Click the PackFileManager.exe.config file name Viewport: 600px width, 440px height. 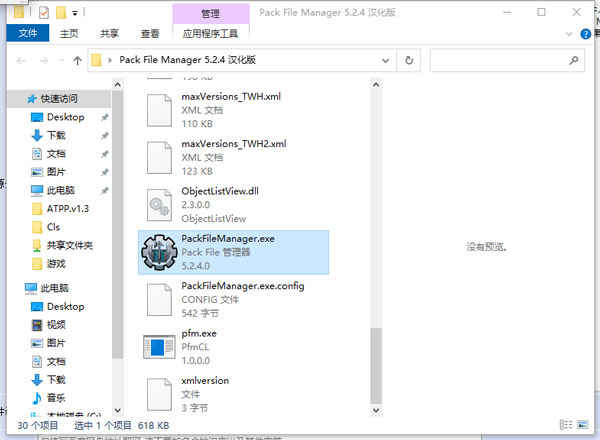243,286
